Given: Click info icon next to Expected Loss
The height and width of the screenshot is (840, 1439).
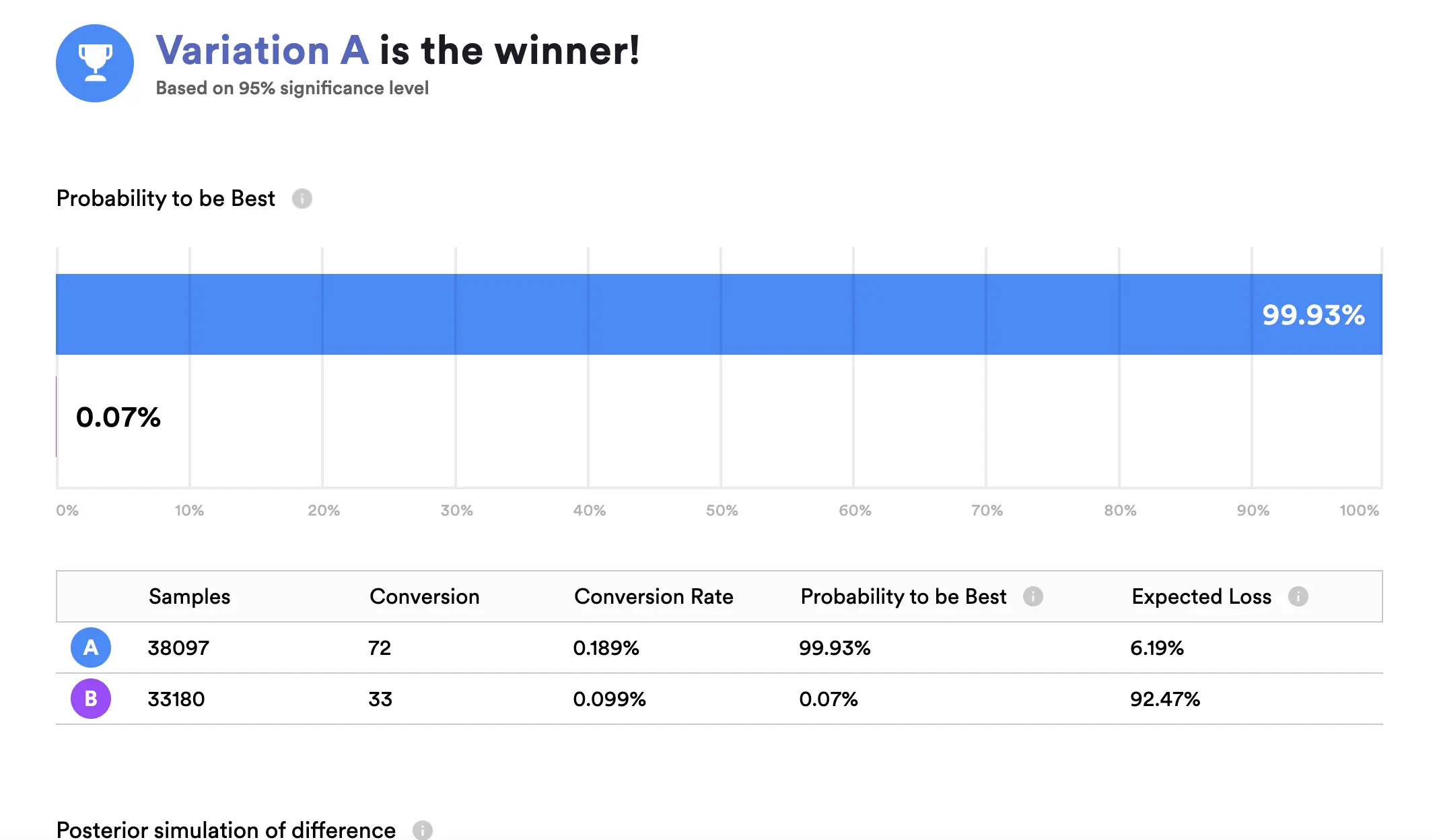Looking at the screenshot, I should click(x=1298, y=596).
